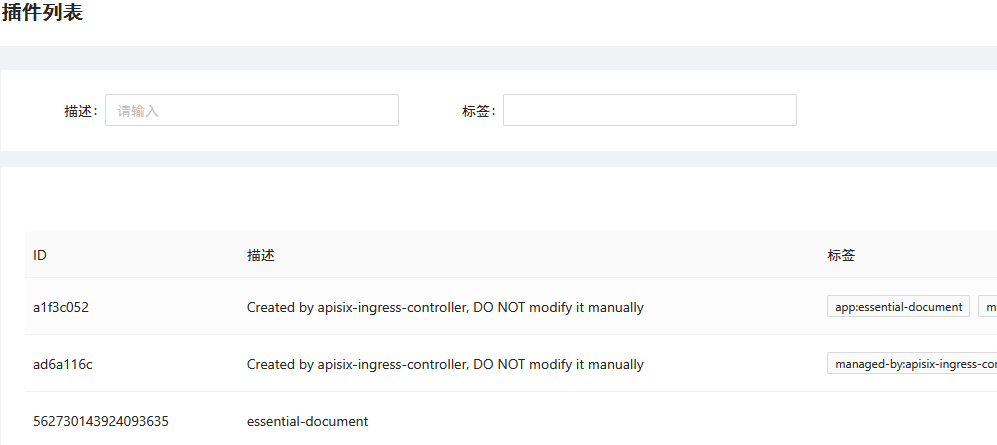
Task: Select the plugin ID a1f3c052
Action: click(x=61, y=307)
